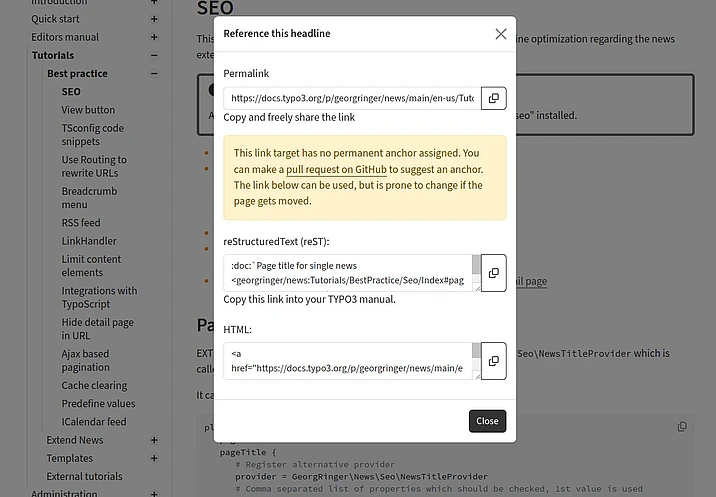Viewport: 716px width, 497px height.
Task: Click inside the HTML code text area
Action: 347,361
